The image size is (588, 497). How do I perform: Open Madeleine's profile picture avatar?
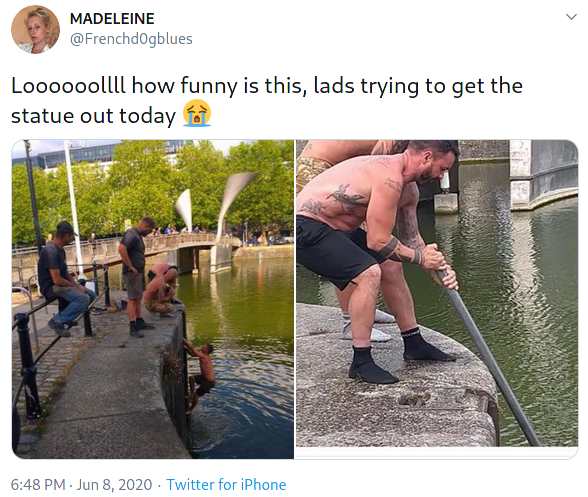(35, 29)
